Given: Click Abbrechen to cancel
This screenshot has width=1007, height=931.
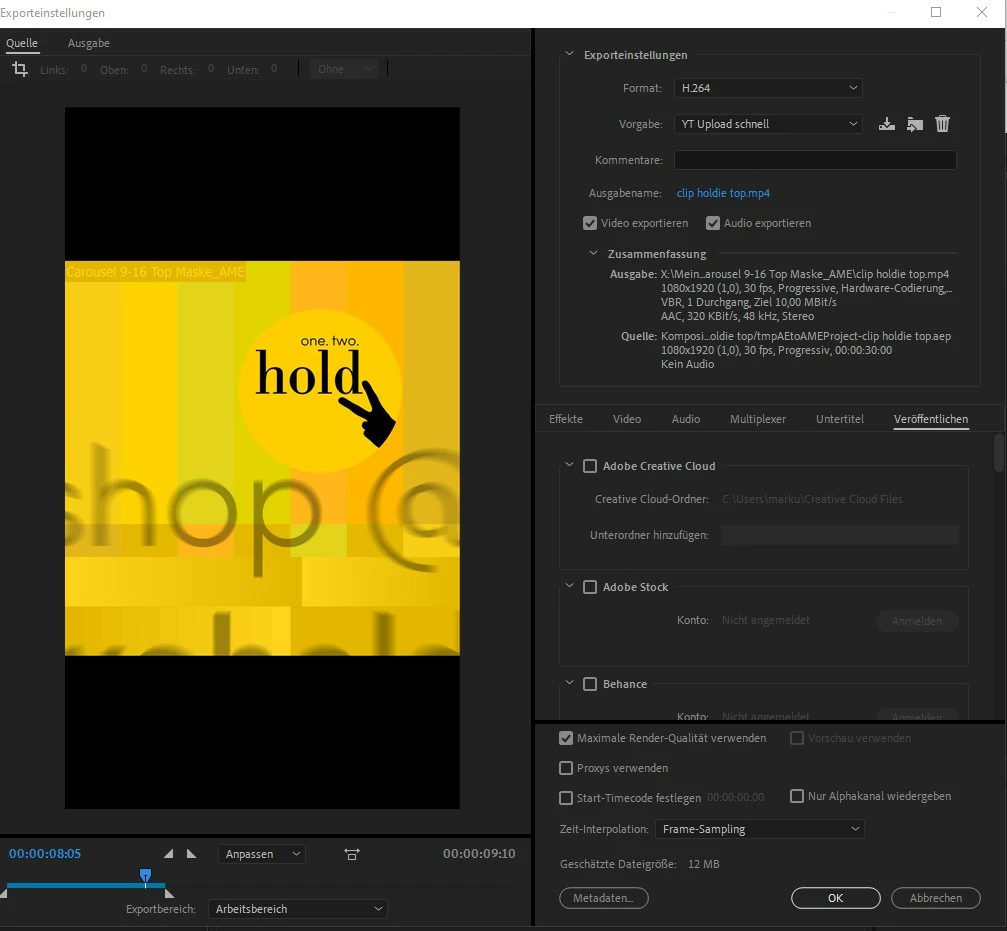Looking at the screenshot, I should (936, 898).
